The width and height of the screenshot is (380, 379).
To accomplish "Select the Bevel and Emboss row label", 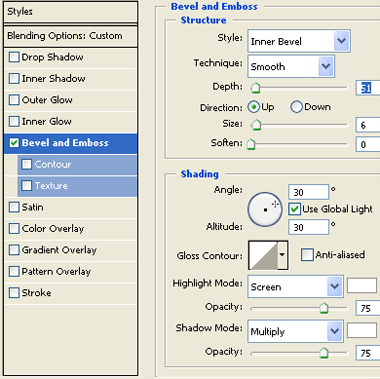I will pyautogui.click(x=65, y=143).
